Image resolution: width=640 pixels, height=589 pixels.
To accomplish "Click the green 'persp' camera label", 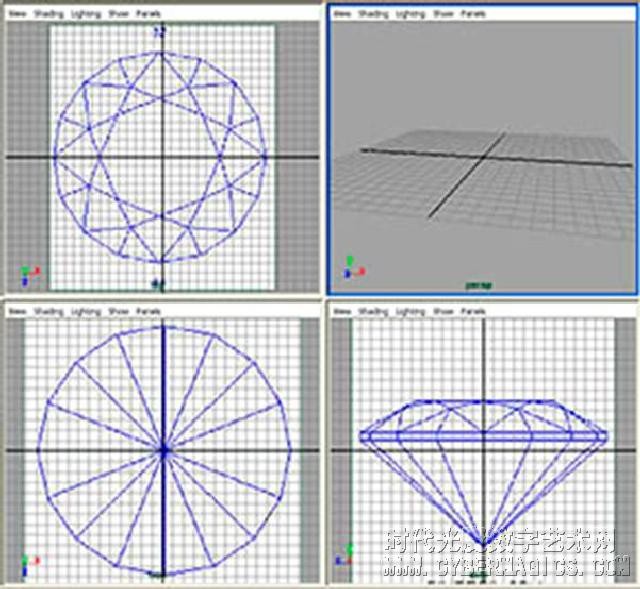I will point(479,285).
